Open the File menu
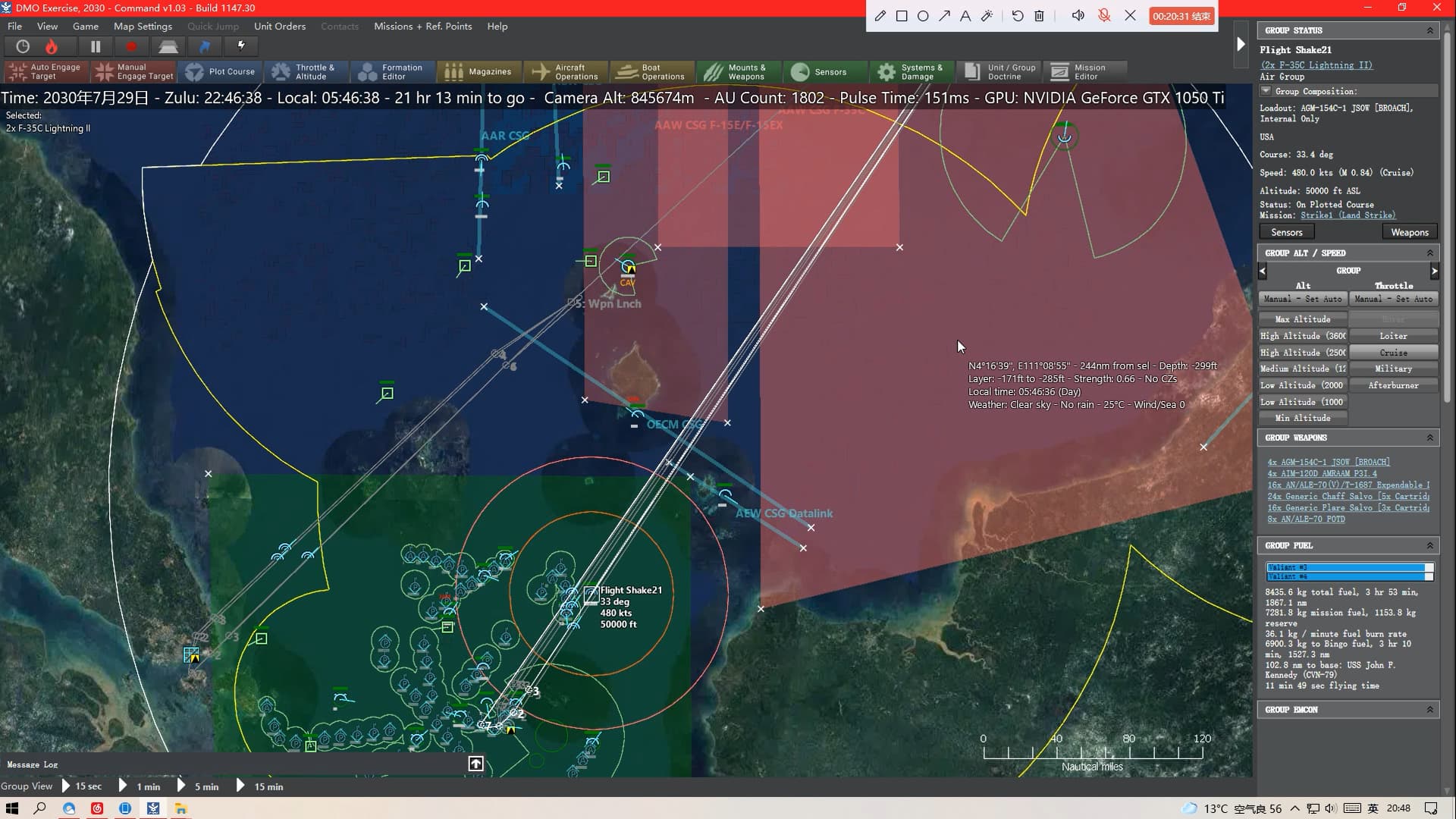Screen dimensions: 1456x819 pyautogui.click(x=14, y=26)
